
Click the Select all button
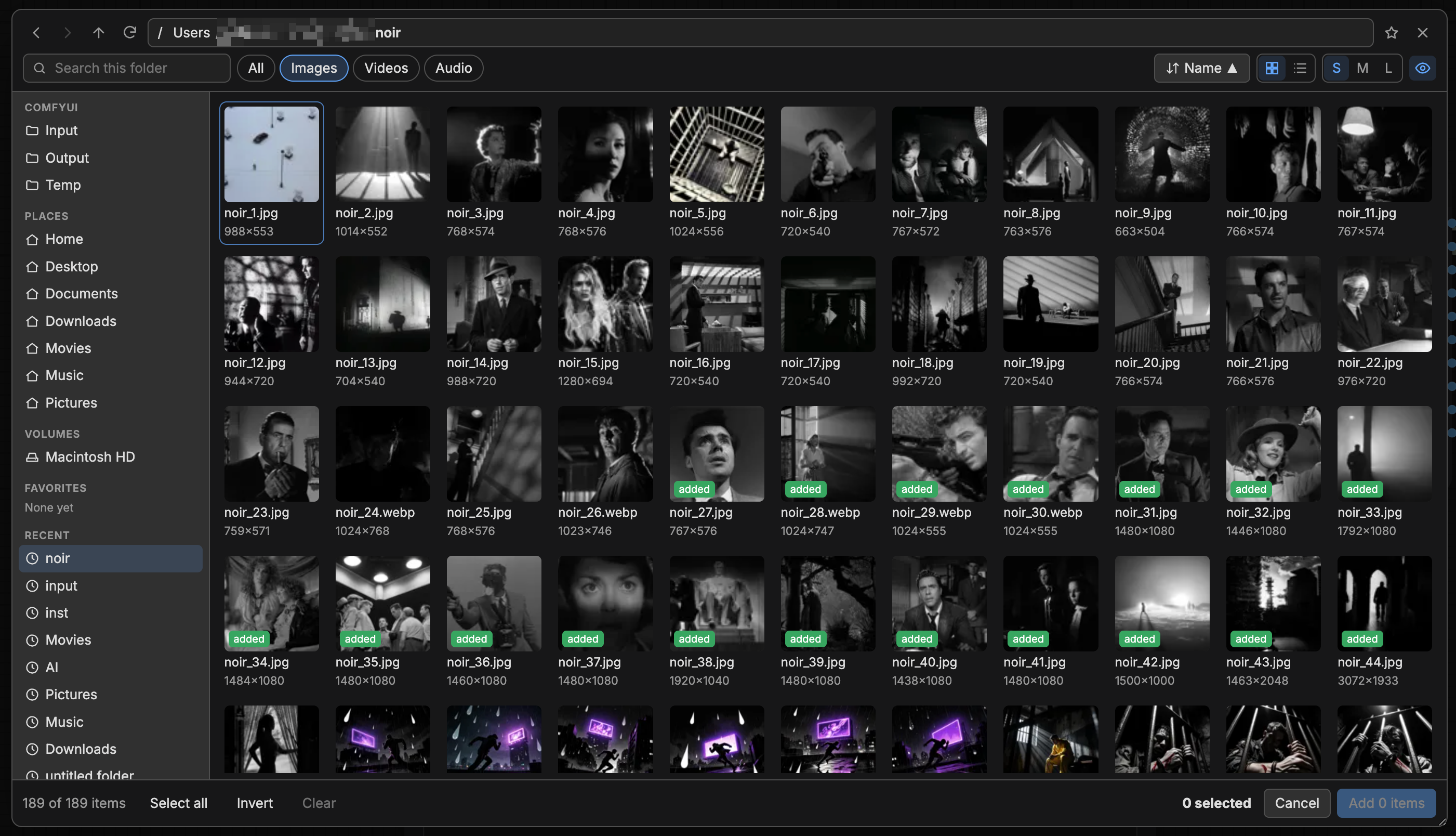tap(178, 803)
